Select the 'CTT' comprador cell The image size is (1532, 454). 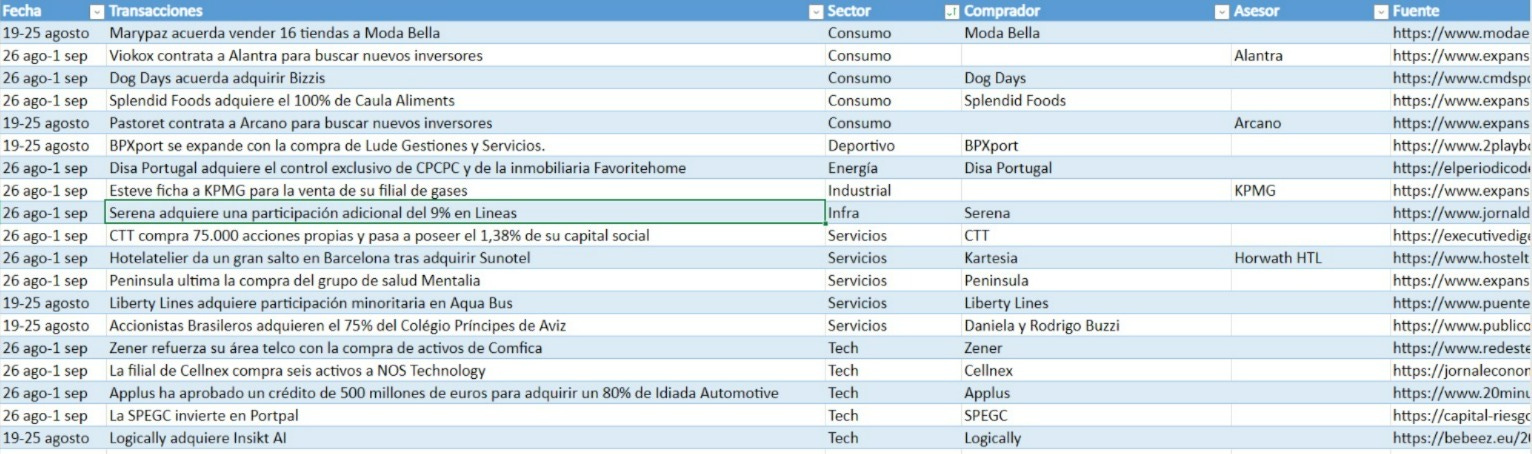point(1096,236)
